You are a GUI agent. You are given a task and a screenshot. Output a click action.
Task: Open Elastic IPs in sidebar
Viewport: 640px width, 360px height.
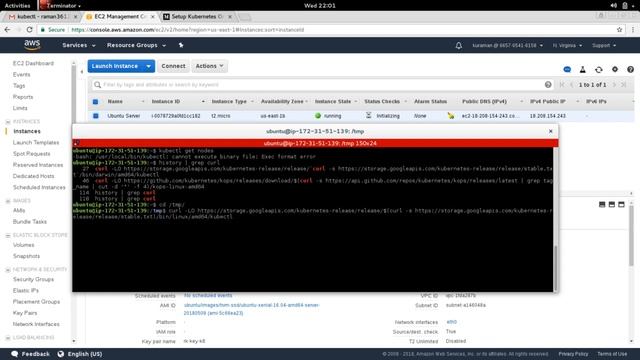tap(25, 291)
